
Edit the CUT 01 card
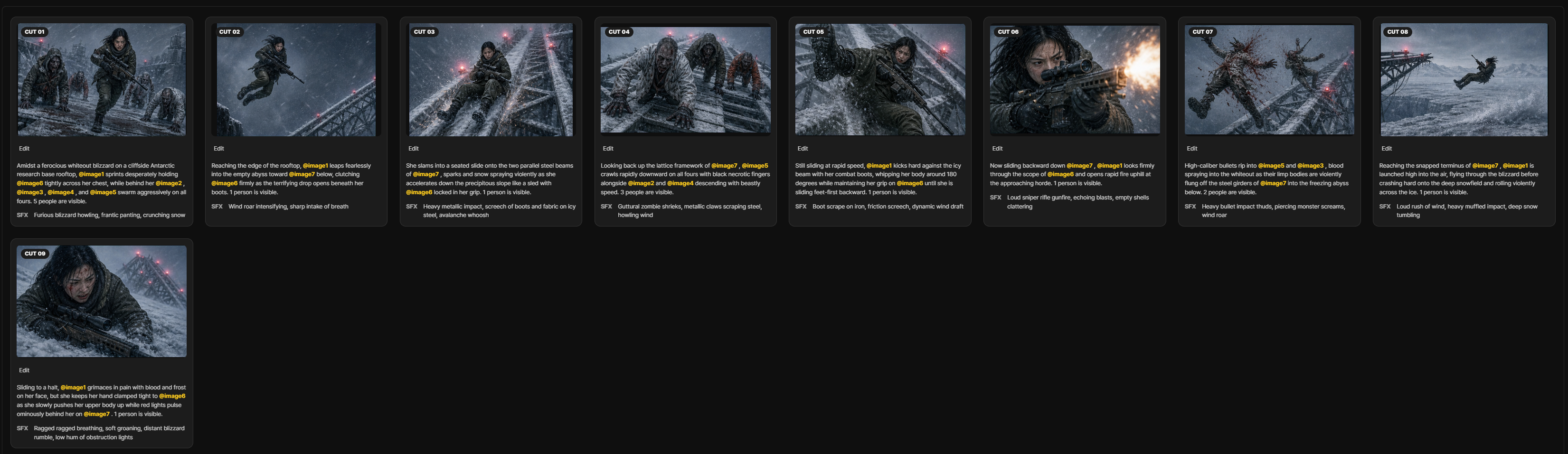(x=24, y=149)
